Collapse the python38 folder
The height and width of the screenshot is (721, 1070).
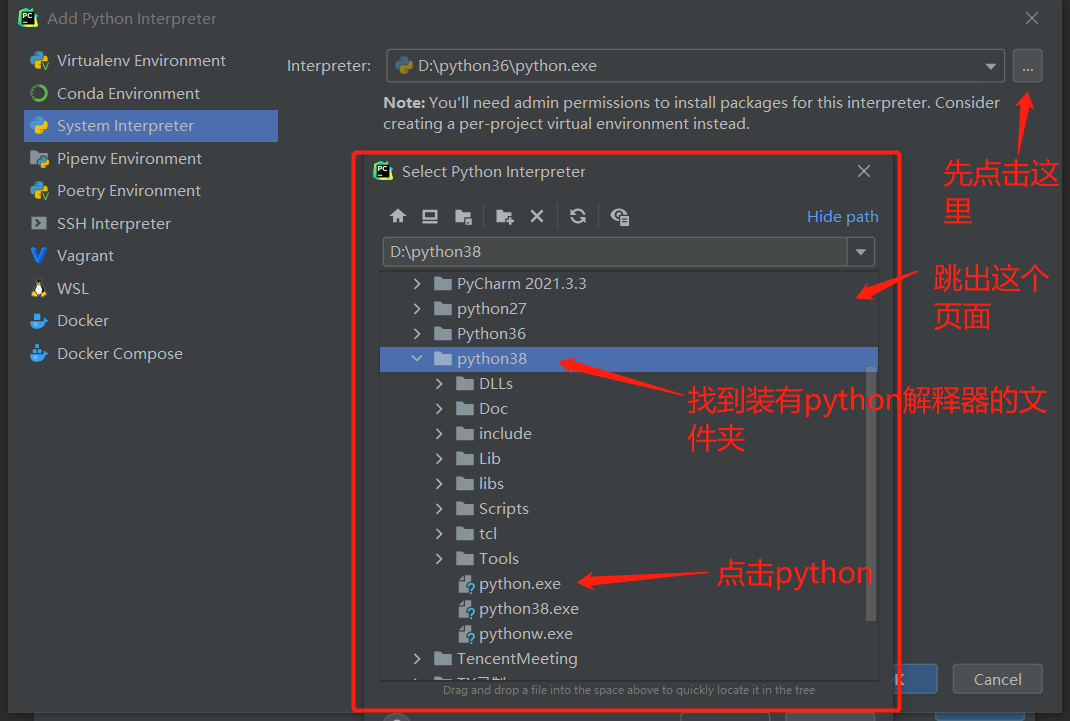point(417,359)
